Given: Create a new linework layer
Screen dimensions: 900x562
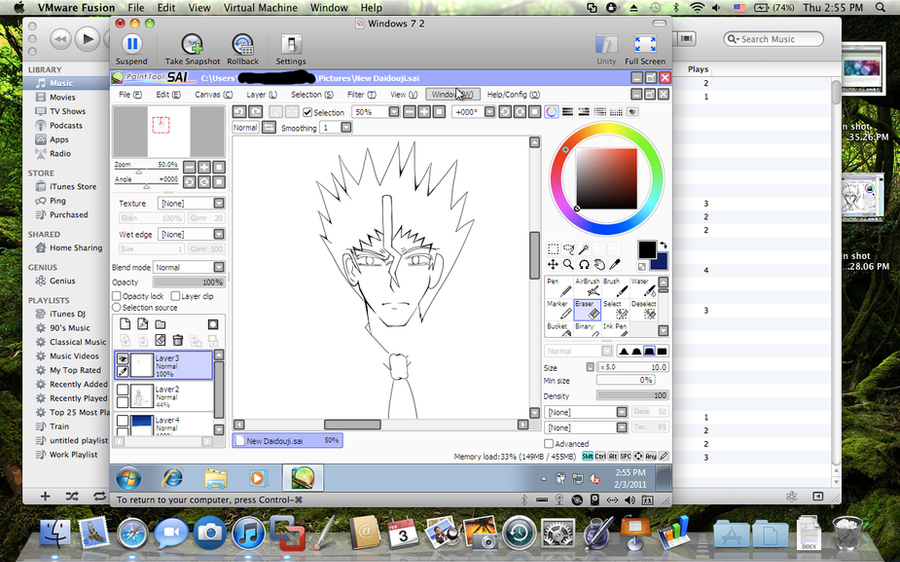Looking at the screenshot, I should pos(142,324).
